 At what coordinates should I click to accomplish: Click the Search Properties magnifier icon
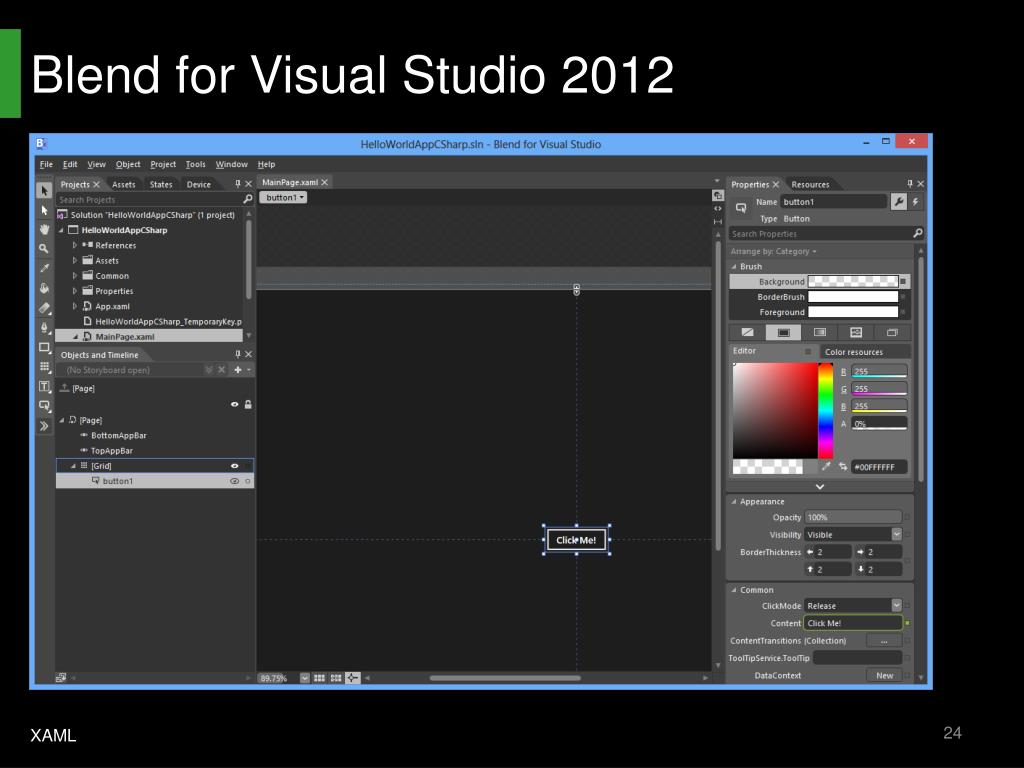click(x=918, y=233)
